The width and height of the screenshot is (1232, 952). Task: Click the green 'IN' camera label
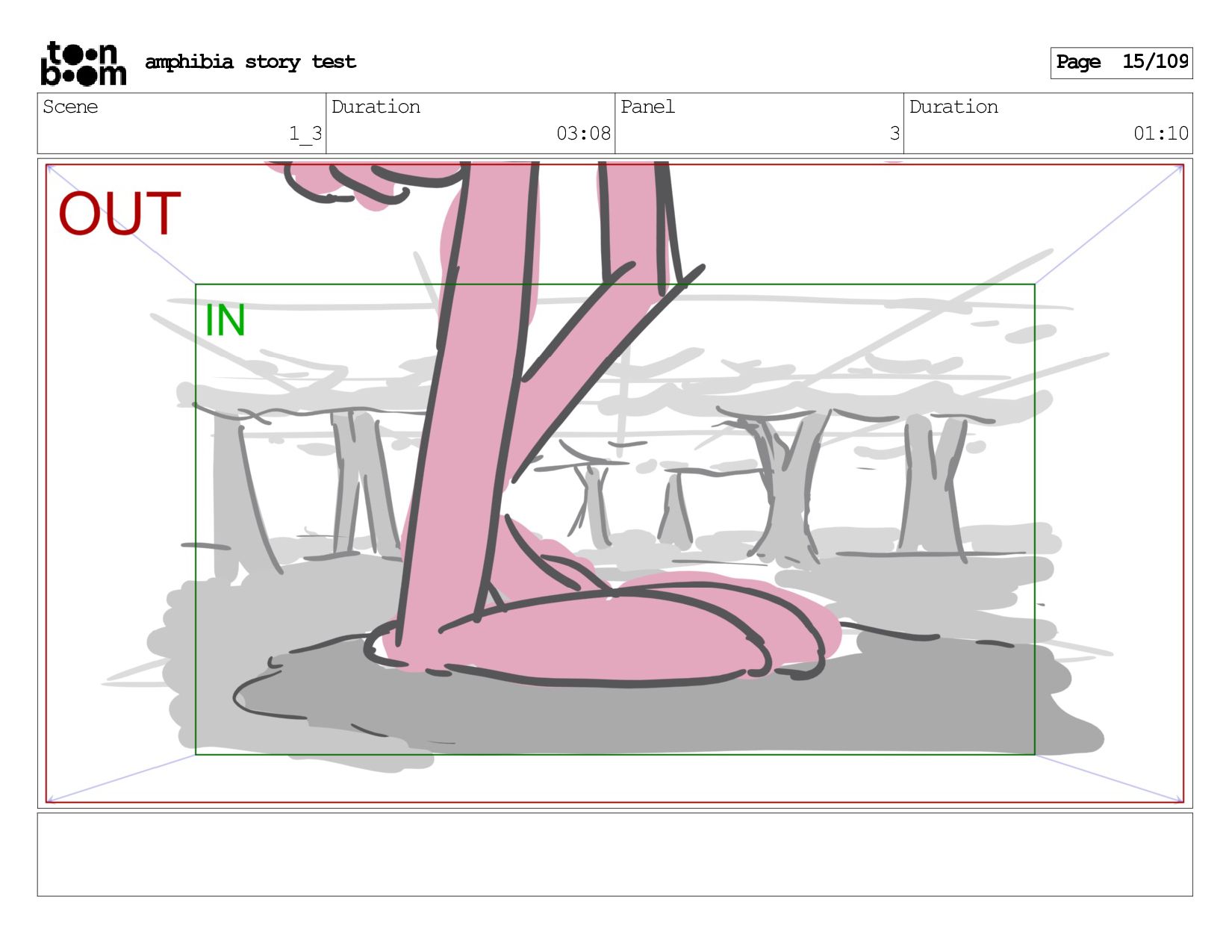click(x=225, y=320)
